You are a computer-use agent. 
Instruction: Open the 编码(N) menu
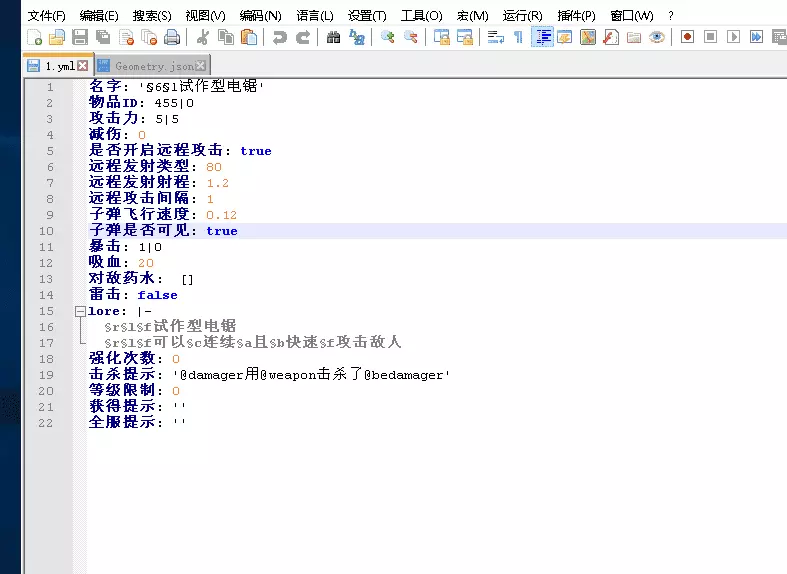click(x=260, y=16)
